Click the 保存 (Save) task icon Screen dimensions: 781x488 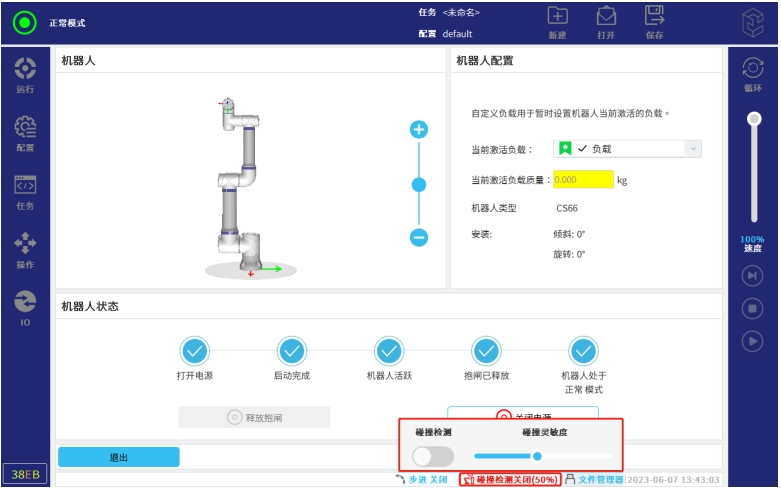(654, 21)
